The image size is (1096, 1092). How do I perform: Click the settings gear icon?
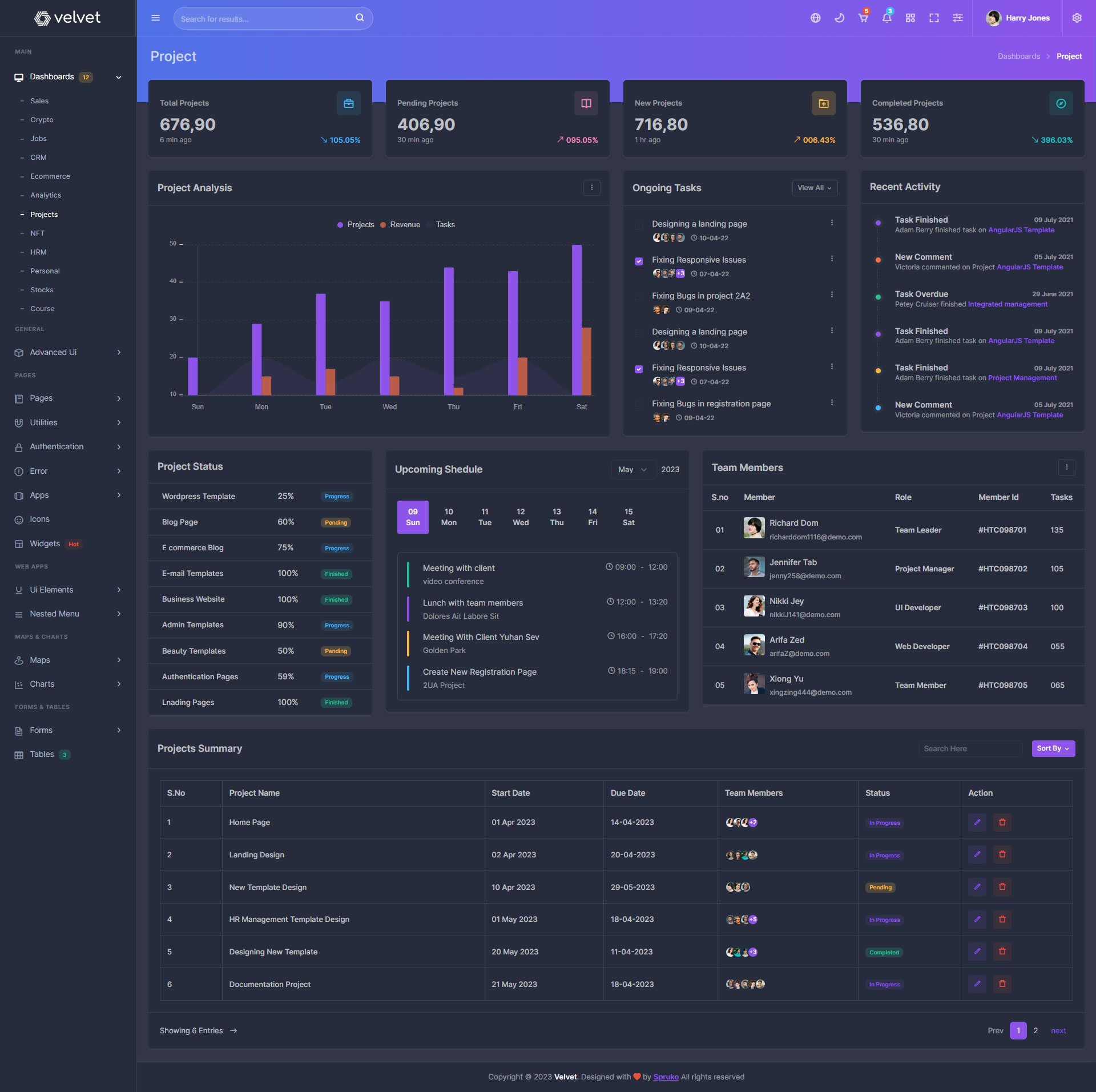coord(1077,18)
